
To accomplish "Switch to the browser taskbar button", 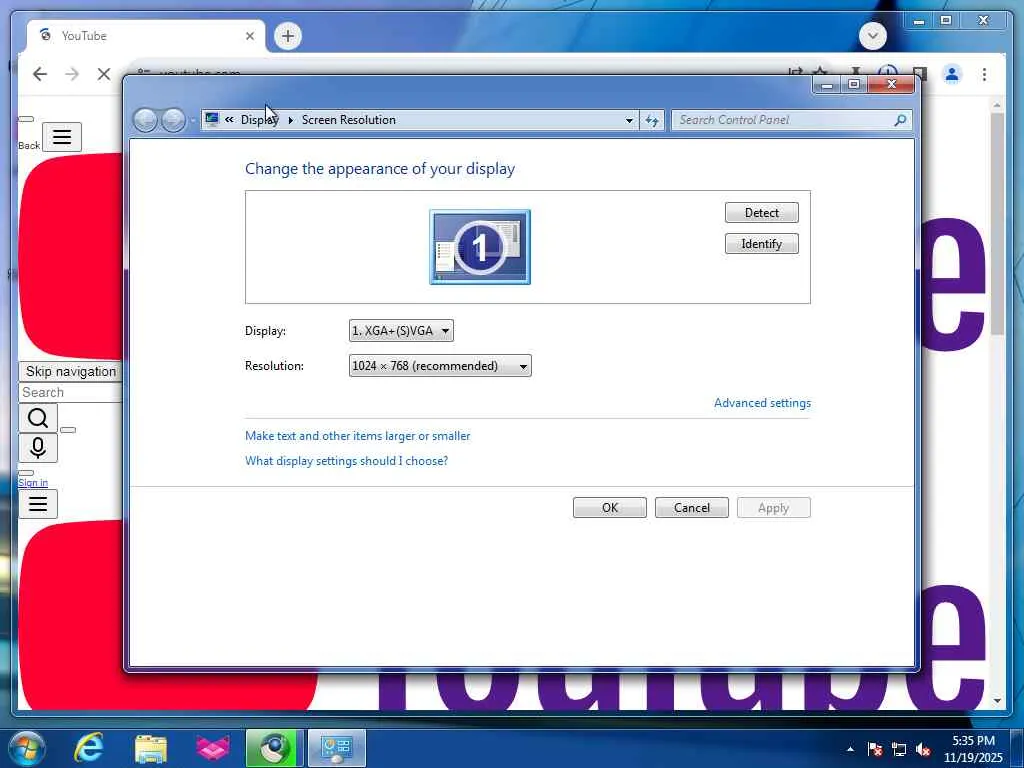I will point(274,748).
